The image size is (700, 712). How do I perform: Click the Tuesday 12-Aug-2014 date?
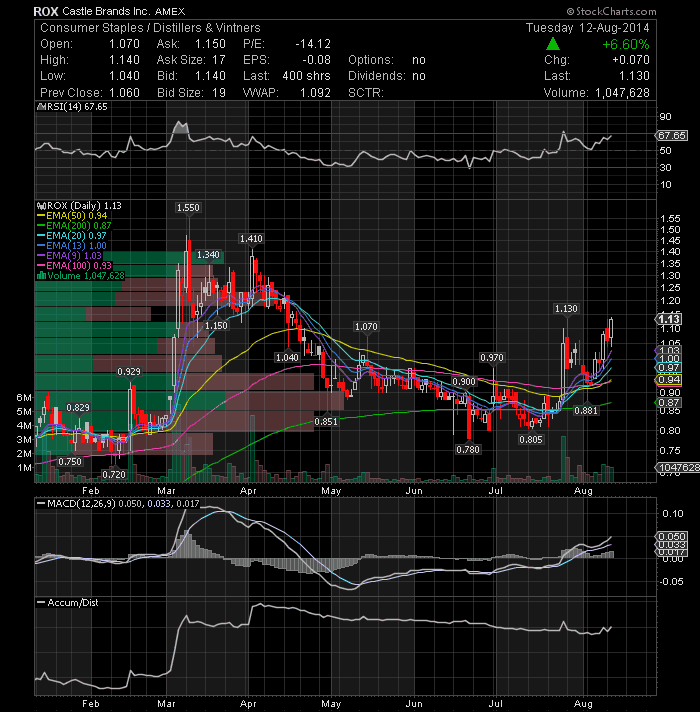pos(587,28)
